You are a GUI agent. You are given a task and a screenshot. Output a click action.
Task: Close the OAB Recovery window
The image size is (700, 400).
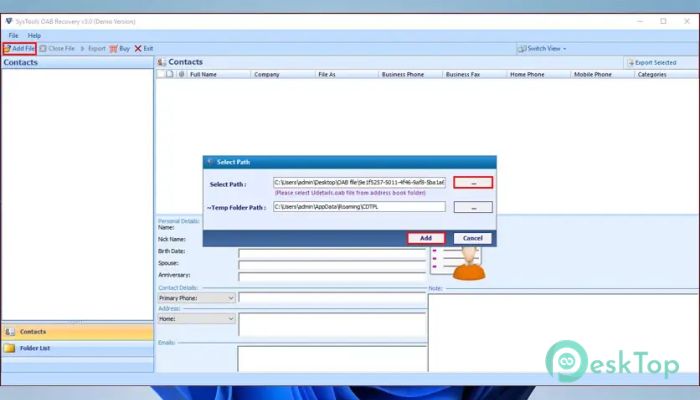tap(687, 21)
